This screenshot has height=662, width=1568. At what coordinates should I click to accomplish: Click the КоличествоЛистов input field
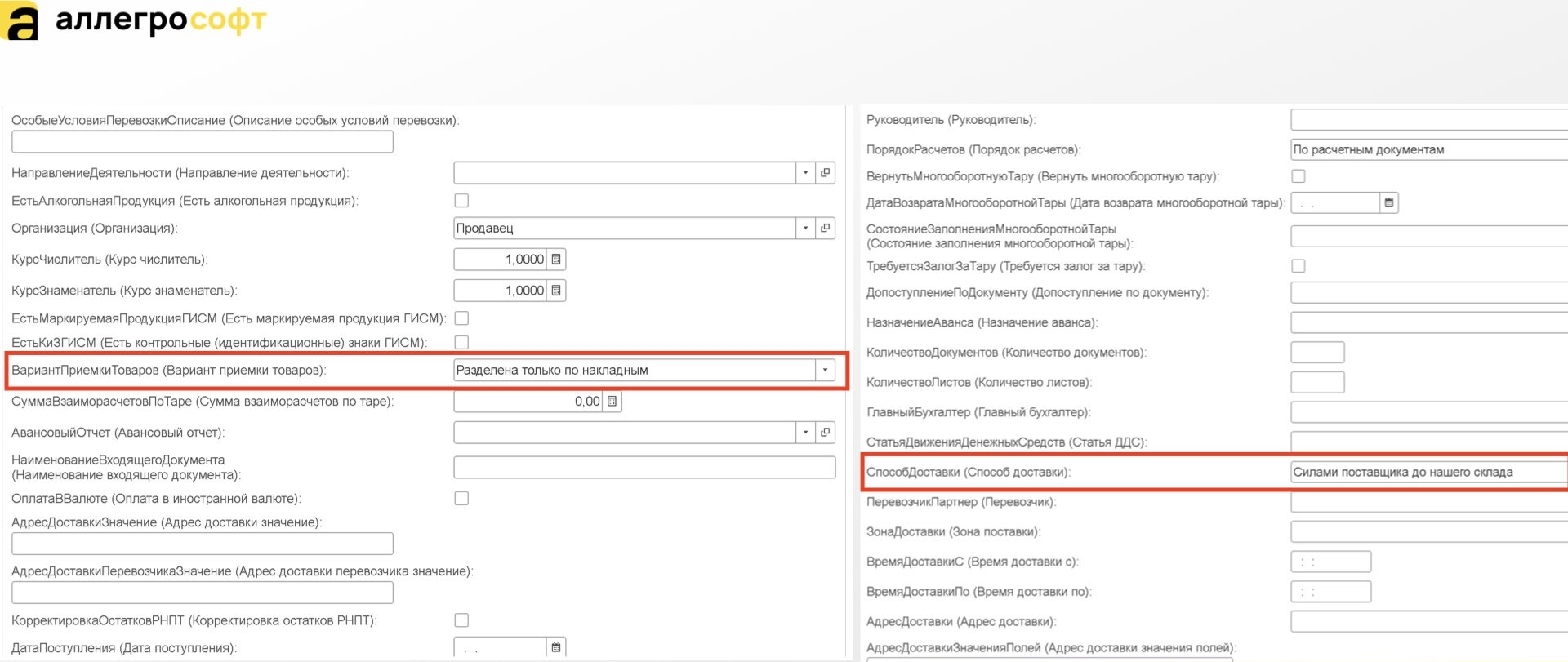point(1317,383)
